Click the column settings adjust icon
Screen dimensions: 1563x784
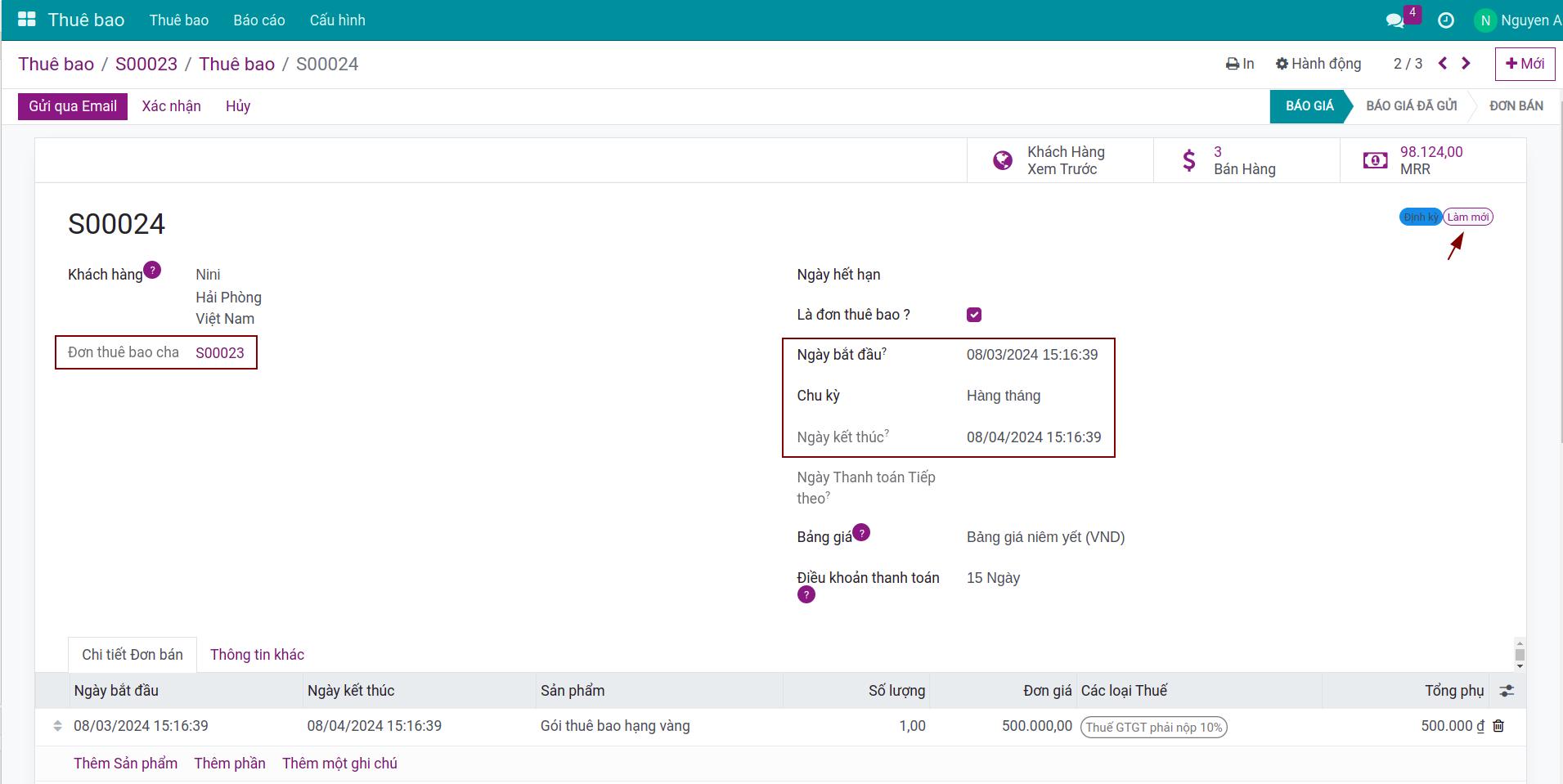[x=1507, y=691]
